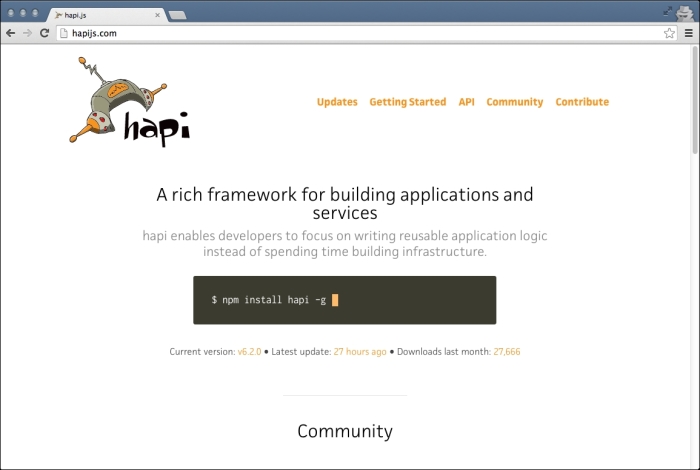Click the incognito figure icon
Viewport: 700px width, 470px height.
coord(684,12)
